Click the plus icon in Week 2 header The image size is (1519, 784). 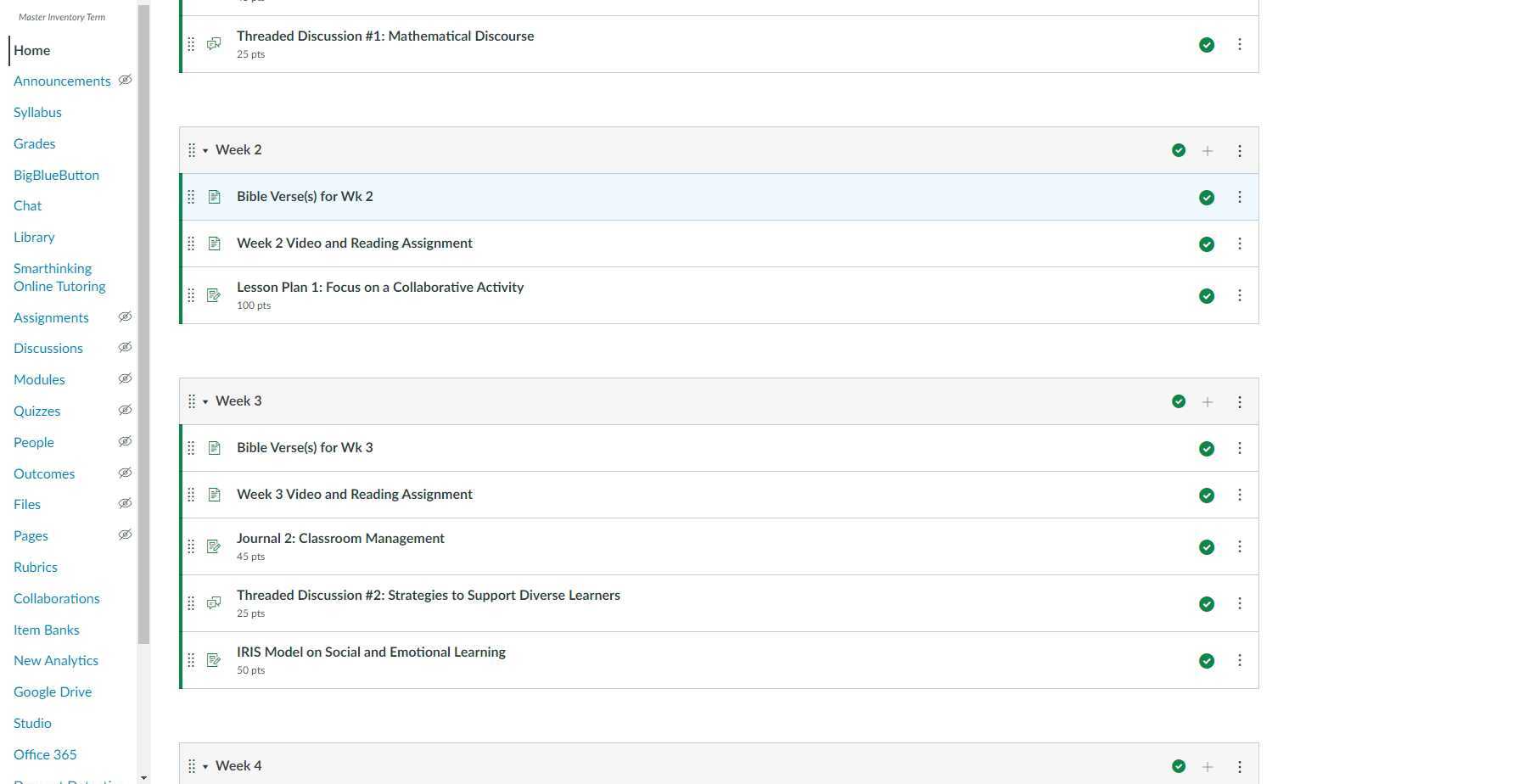tap(1208, 151)
